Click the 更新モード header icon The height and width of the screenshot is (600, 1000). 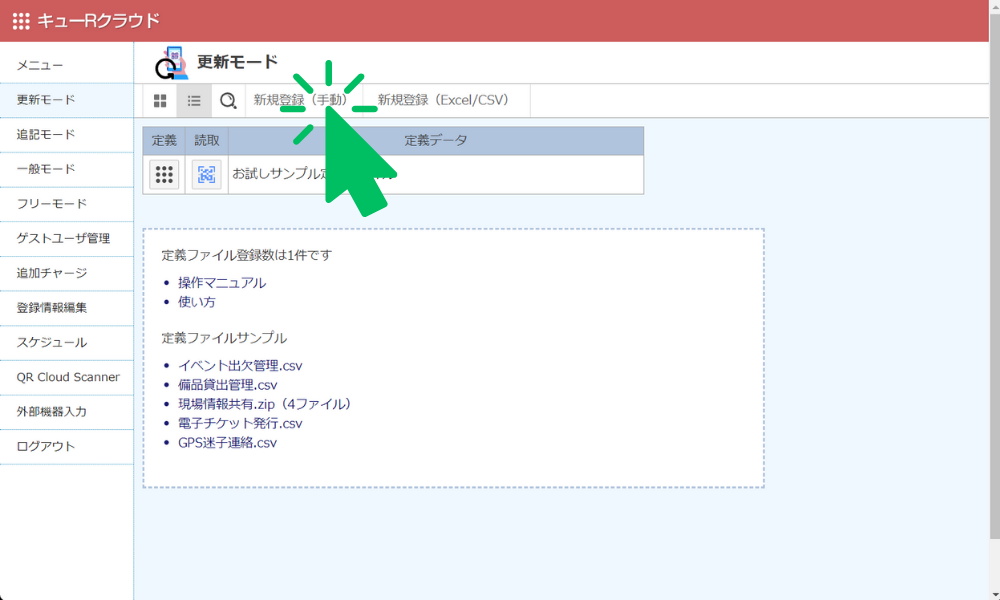[x=171, y=62]
